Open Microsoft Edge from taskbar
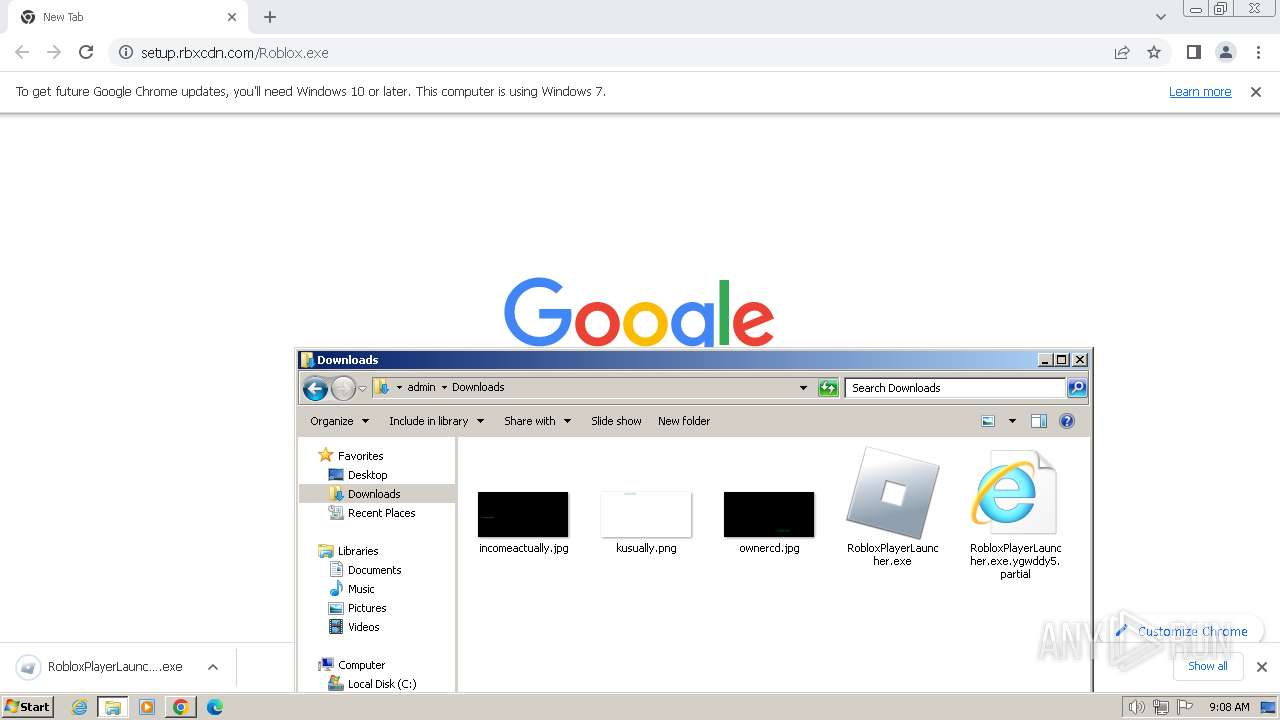 coord(215,707)
